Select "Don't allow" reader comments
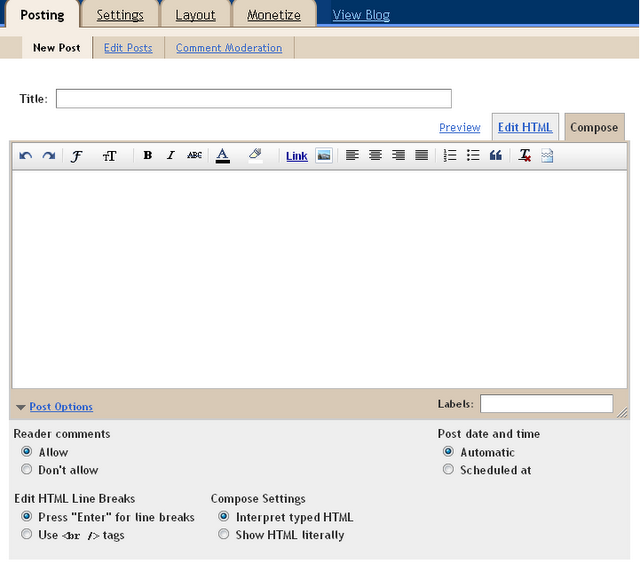This screenshot has width=640, height=564. [28, 470]
